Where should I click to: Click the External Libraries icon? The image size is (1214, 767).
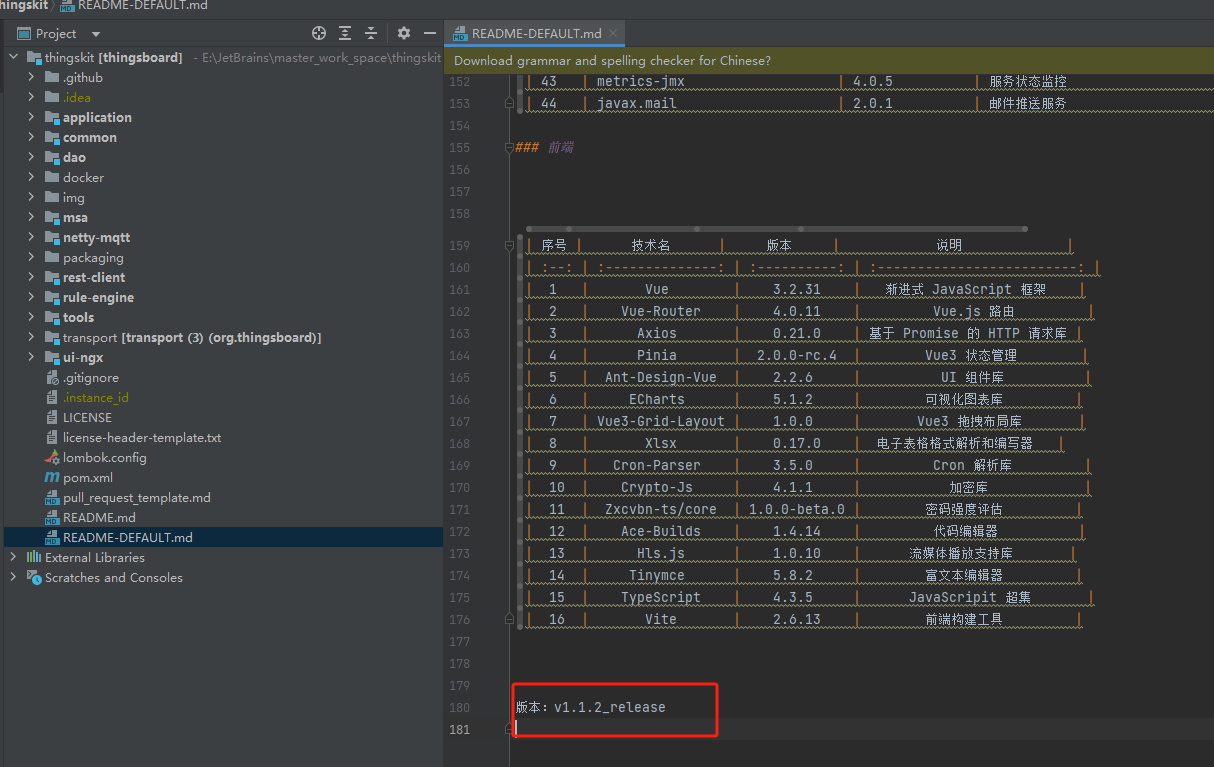coord(34,557)
